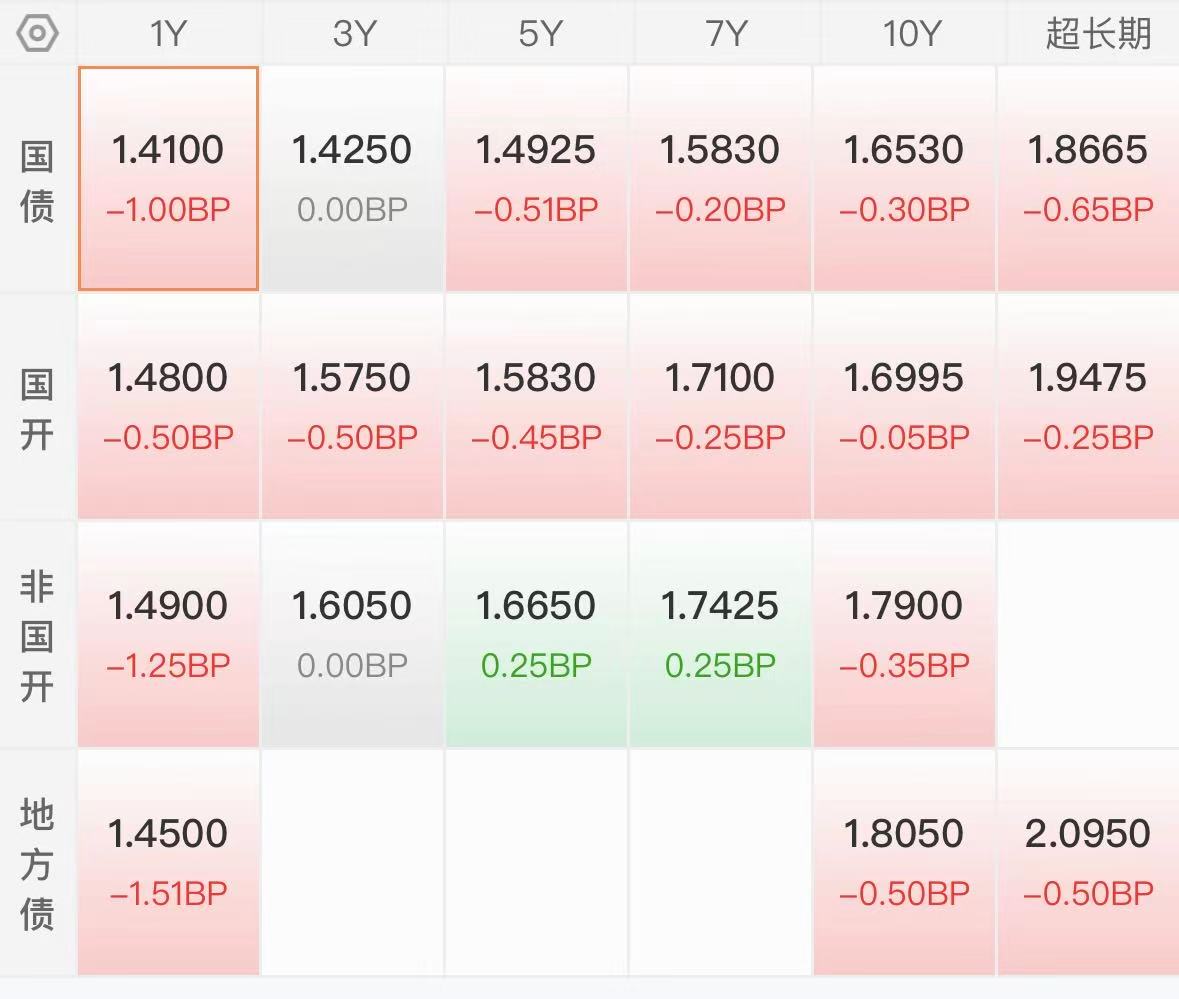Select the 10Y column header
The image size is (1179, 999).
tap(911, 34)
